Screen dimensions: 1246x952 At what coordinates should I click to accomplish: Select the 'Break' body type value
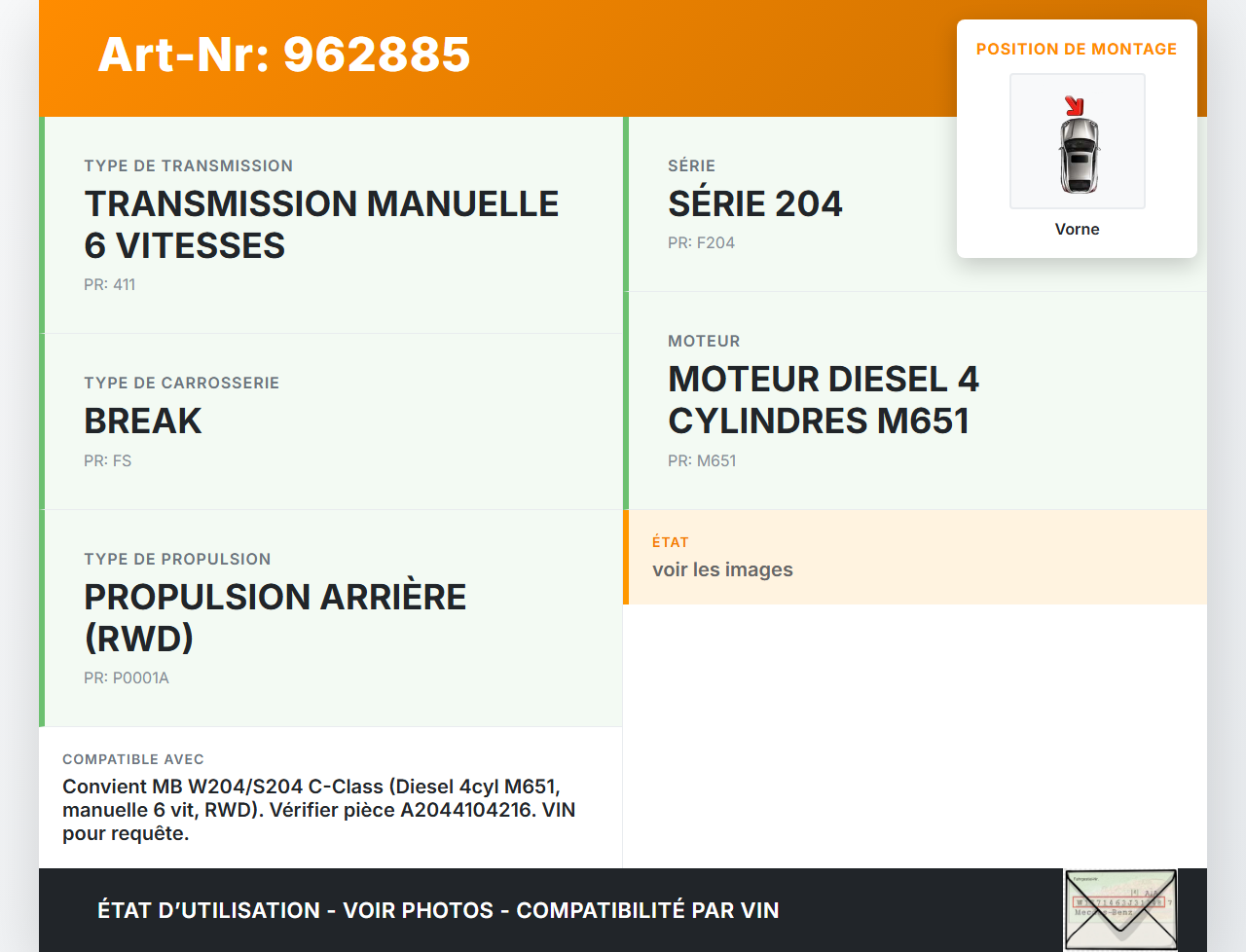[x=143, y=421]
